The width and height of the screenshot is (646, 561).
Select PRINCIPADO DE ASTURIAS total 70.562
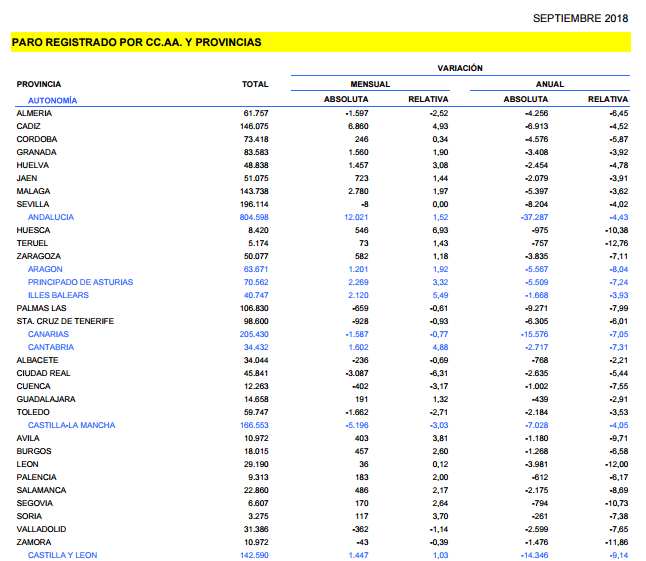pos(256,282)
